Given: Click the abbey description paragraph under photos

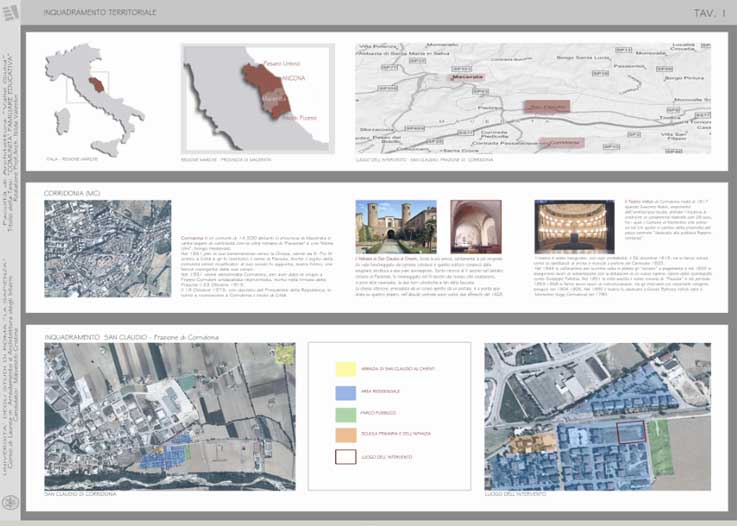Looking at the screenshot, I should click(429, 276).
